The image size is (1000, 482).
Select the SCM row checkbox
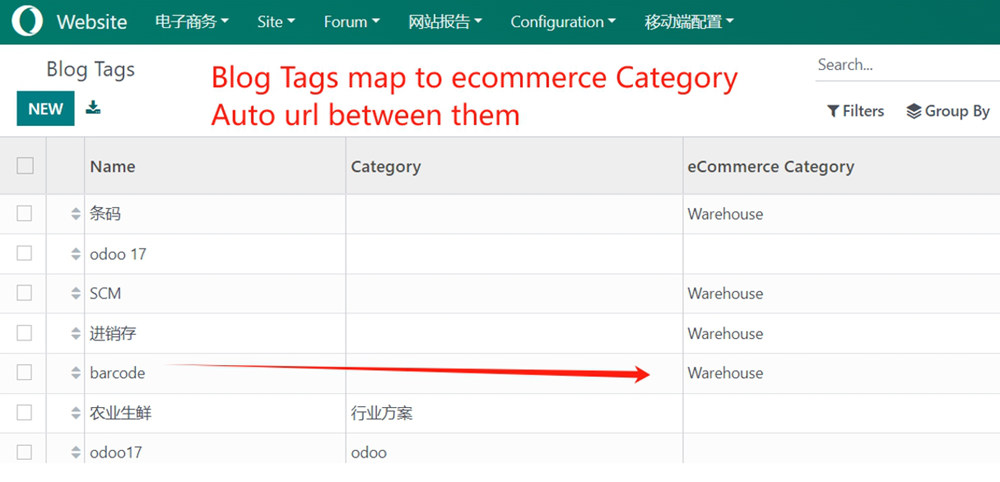(24, 293)
